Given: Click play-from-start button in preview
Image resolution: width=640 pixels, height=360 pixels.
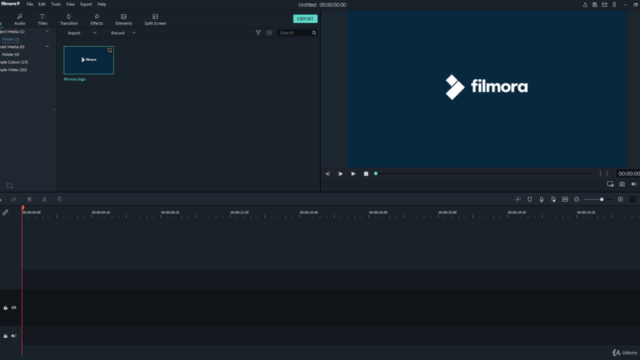Looking at the screenshot, I should (x=340, y=174).
